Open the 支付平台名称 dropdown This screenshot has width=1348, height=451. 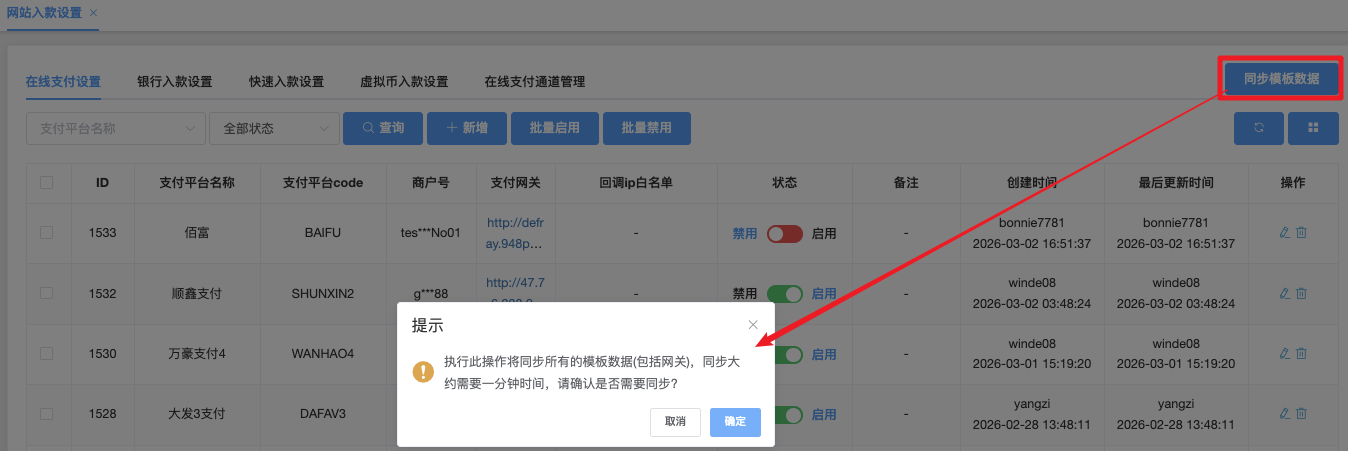[x=115, y=128]
